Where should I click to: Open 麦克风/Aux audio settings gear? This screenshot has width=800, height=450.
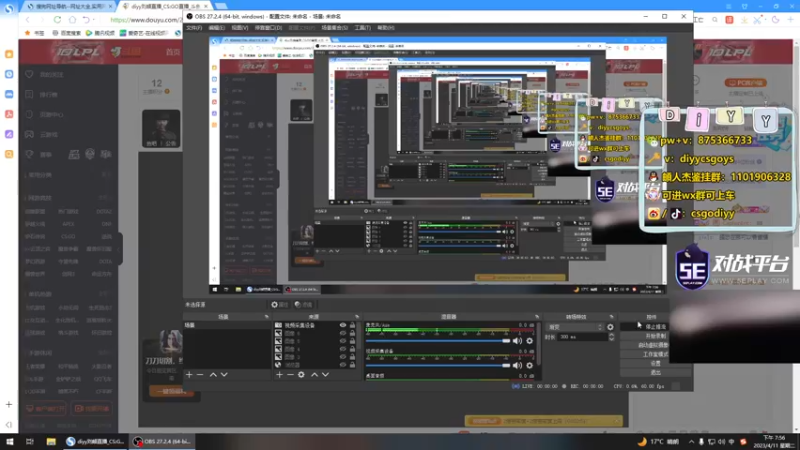tap(529, 340)
